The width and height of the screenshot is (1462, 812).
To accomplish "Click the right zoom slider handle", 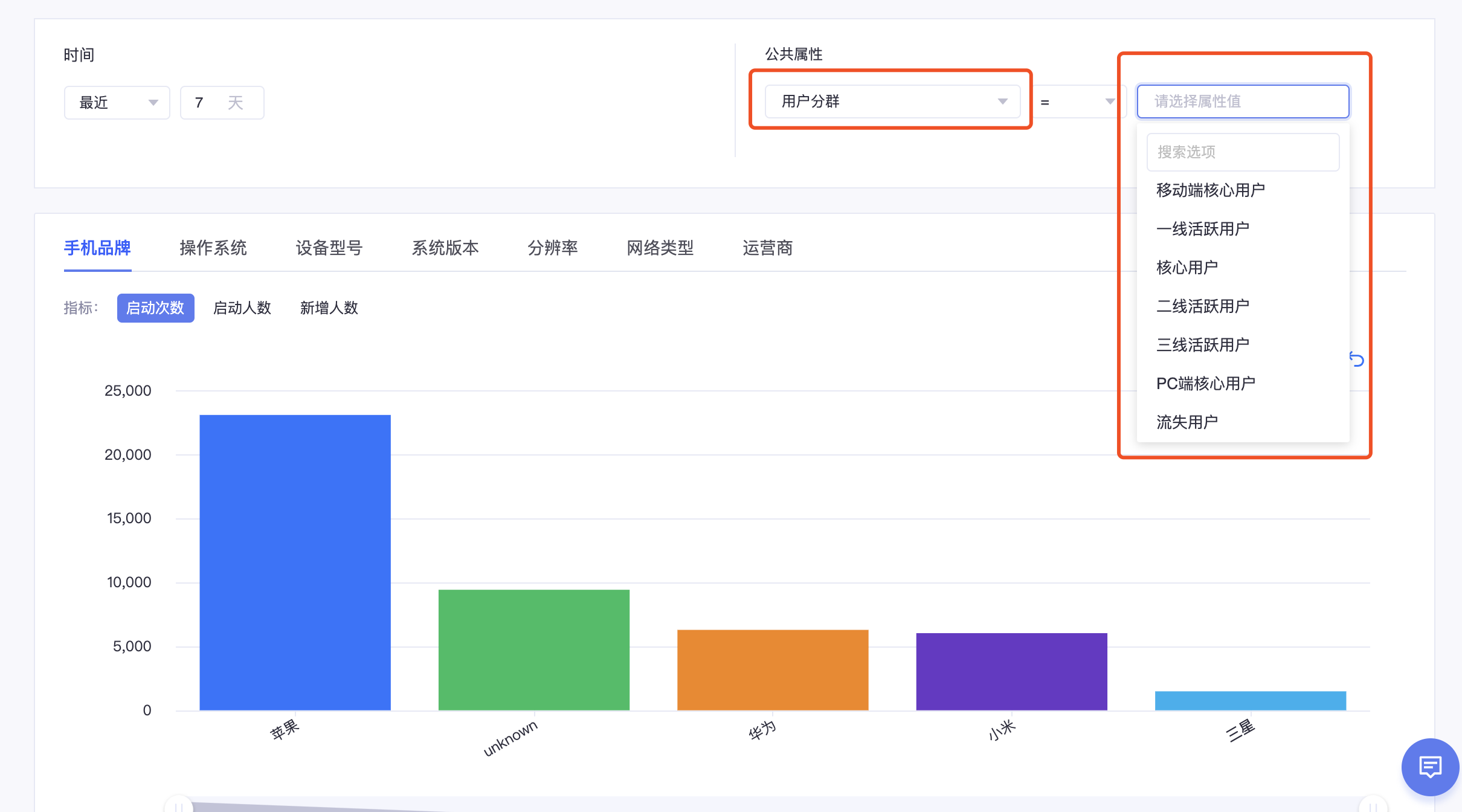I will (x=1373, y=805).
